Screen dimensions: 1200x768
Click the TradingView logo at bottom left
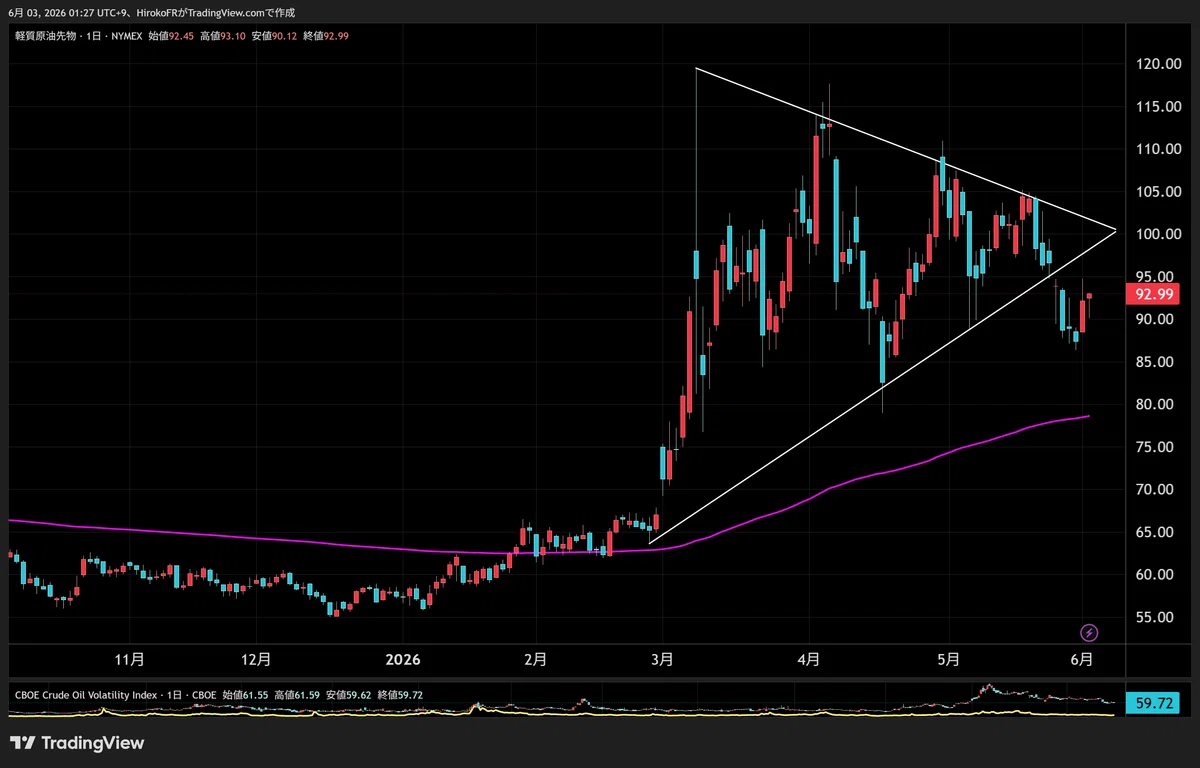(x=77, y=743)
